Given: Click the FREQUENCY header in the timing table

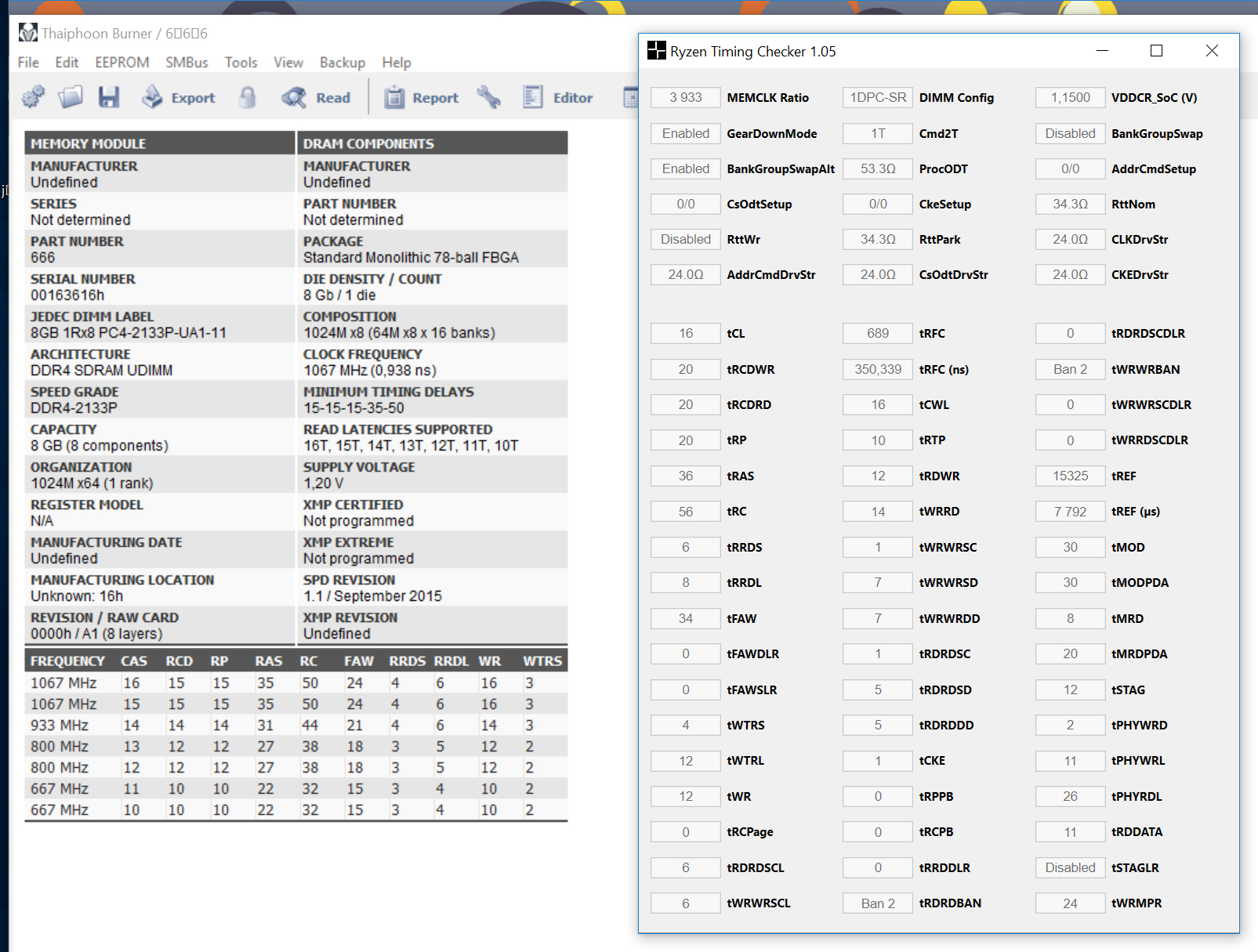Looking at the screenshot, I should point(67,661).
